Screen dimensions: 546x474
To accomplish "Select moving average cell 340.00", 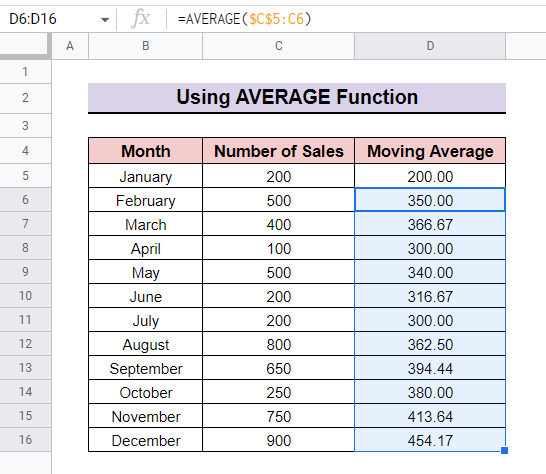I will (x=430, y=272).
